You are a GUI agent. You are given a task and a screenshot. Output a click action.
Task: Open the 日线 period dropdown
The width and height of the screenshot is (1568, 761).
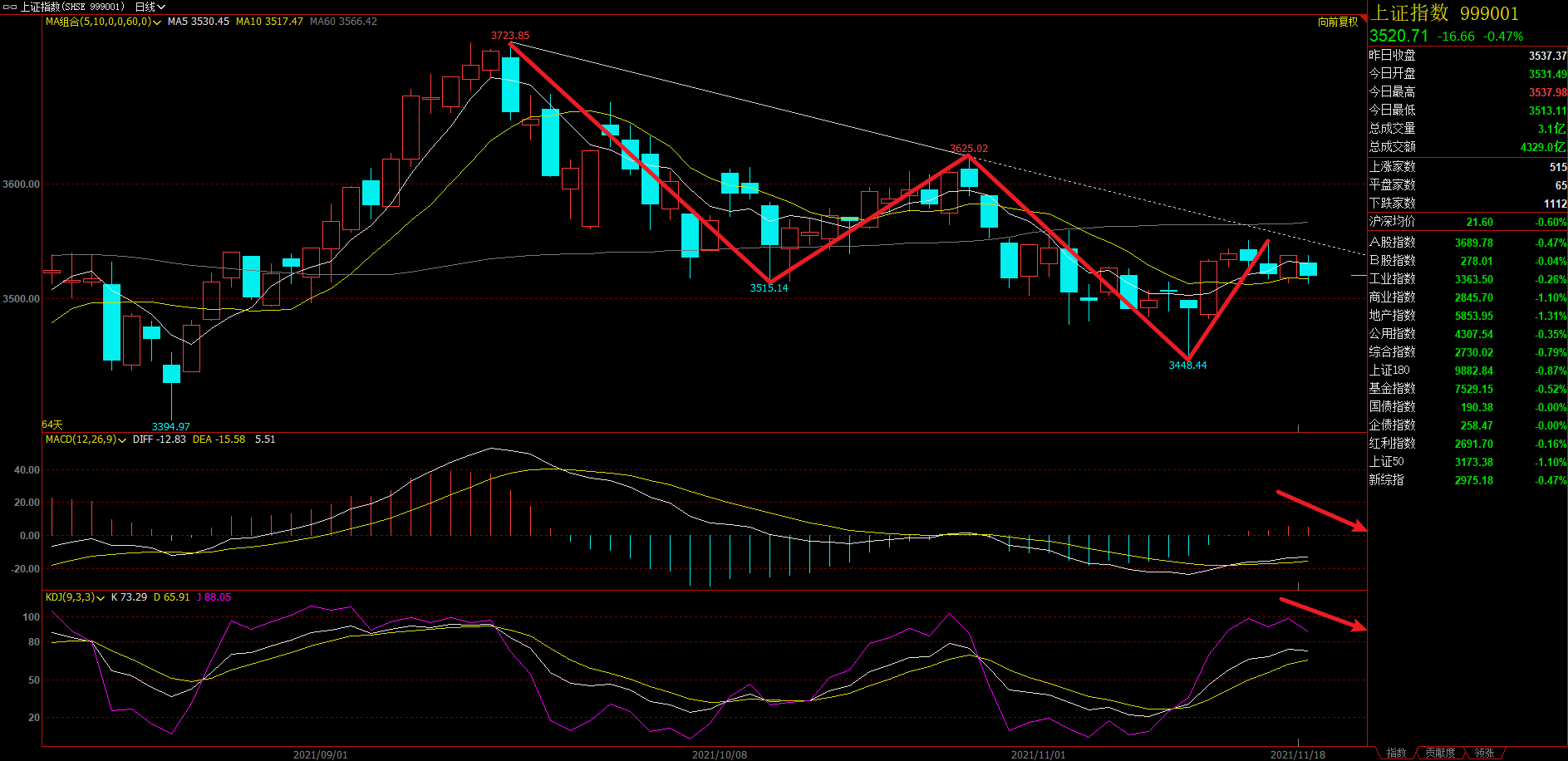(150, 7)
